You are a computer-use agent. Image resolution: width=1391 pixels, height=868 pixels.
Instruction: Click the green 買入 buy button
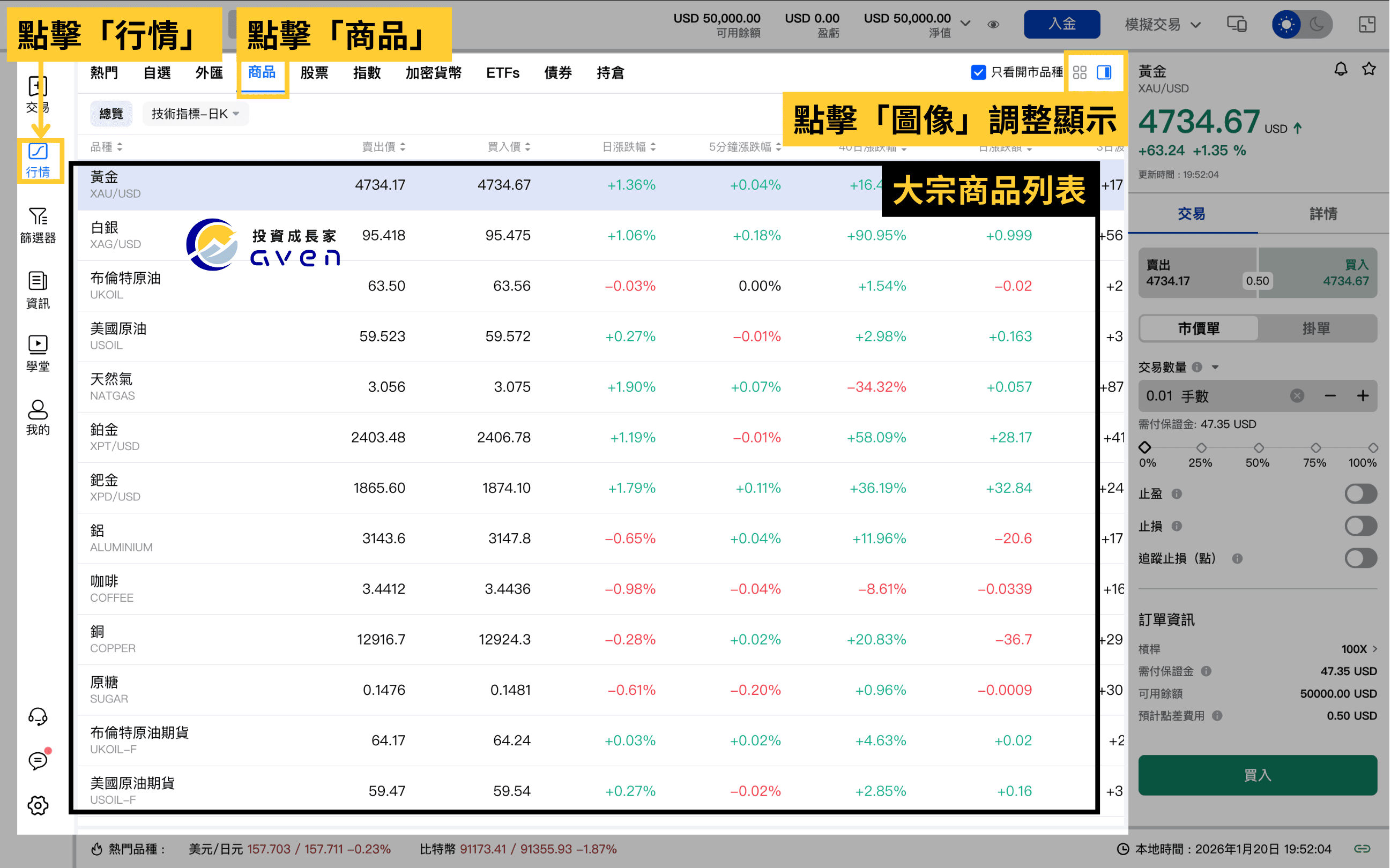(1257, 775)
